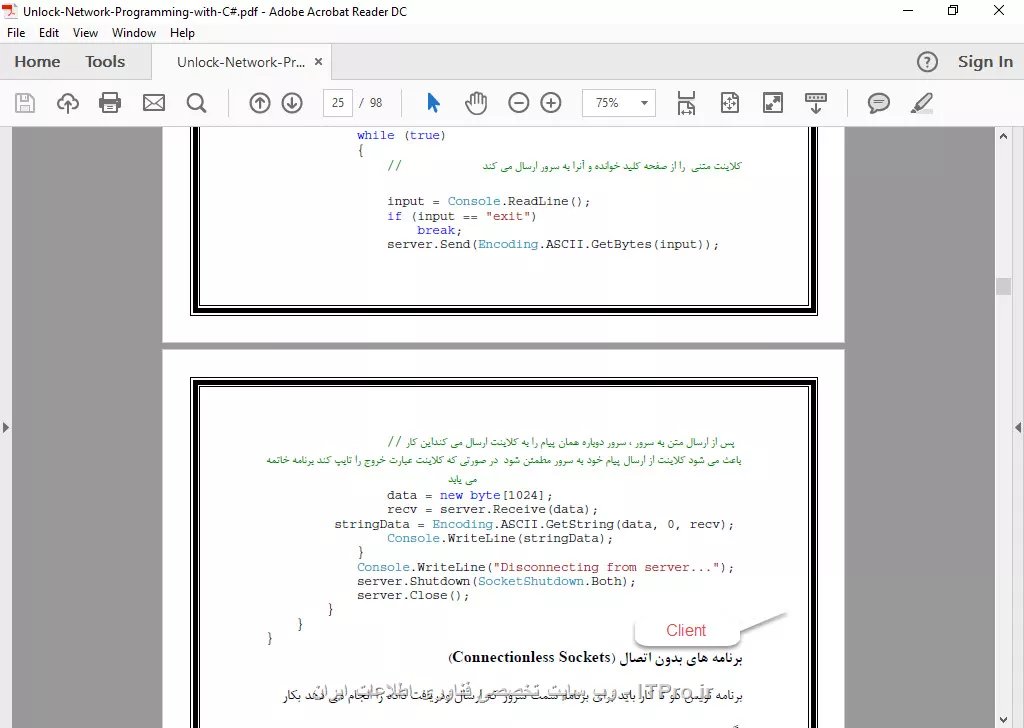
Task: Expand the left navigation pane arrow
Action: (6, 428)
